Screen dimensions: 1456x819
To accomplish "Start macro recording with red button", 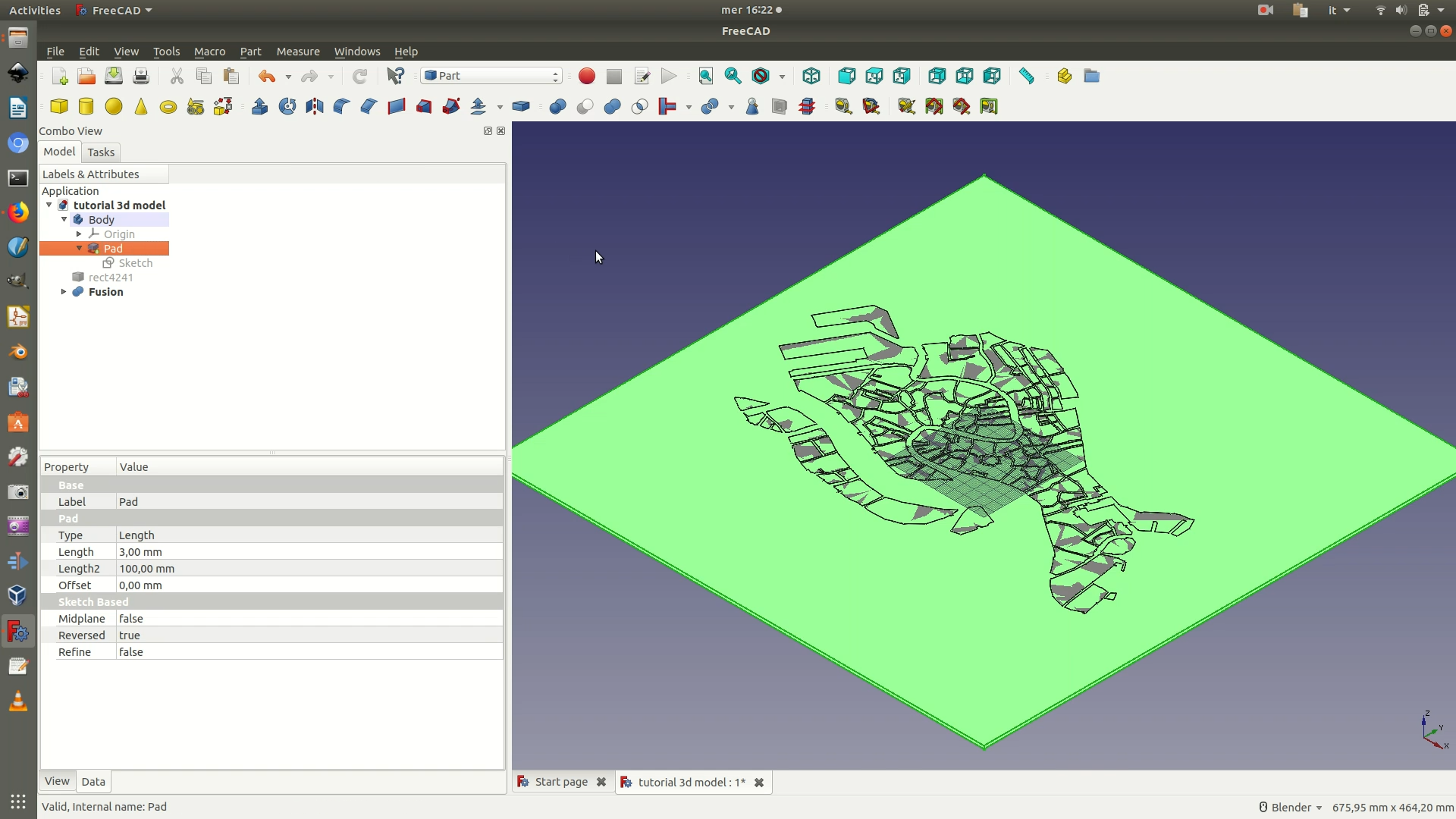I will coord(586,76).
